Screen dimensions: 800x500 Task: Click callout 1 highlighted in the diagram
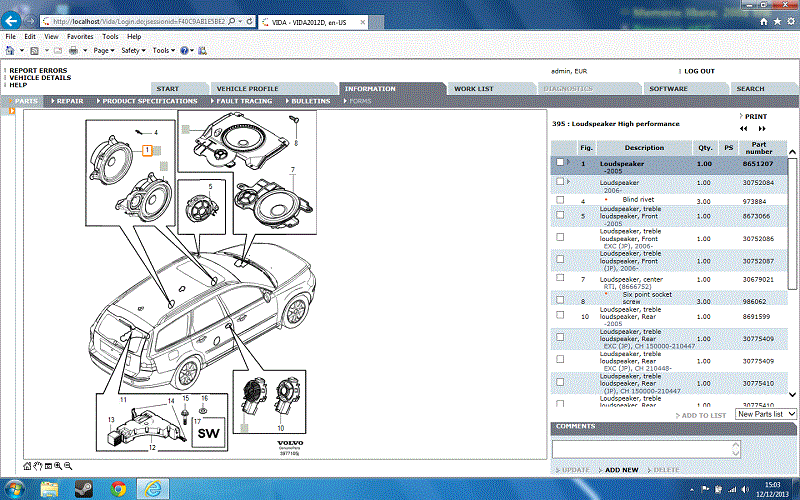click(147, 150)
